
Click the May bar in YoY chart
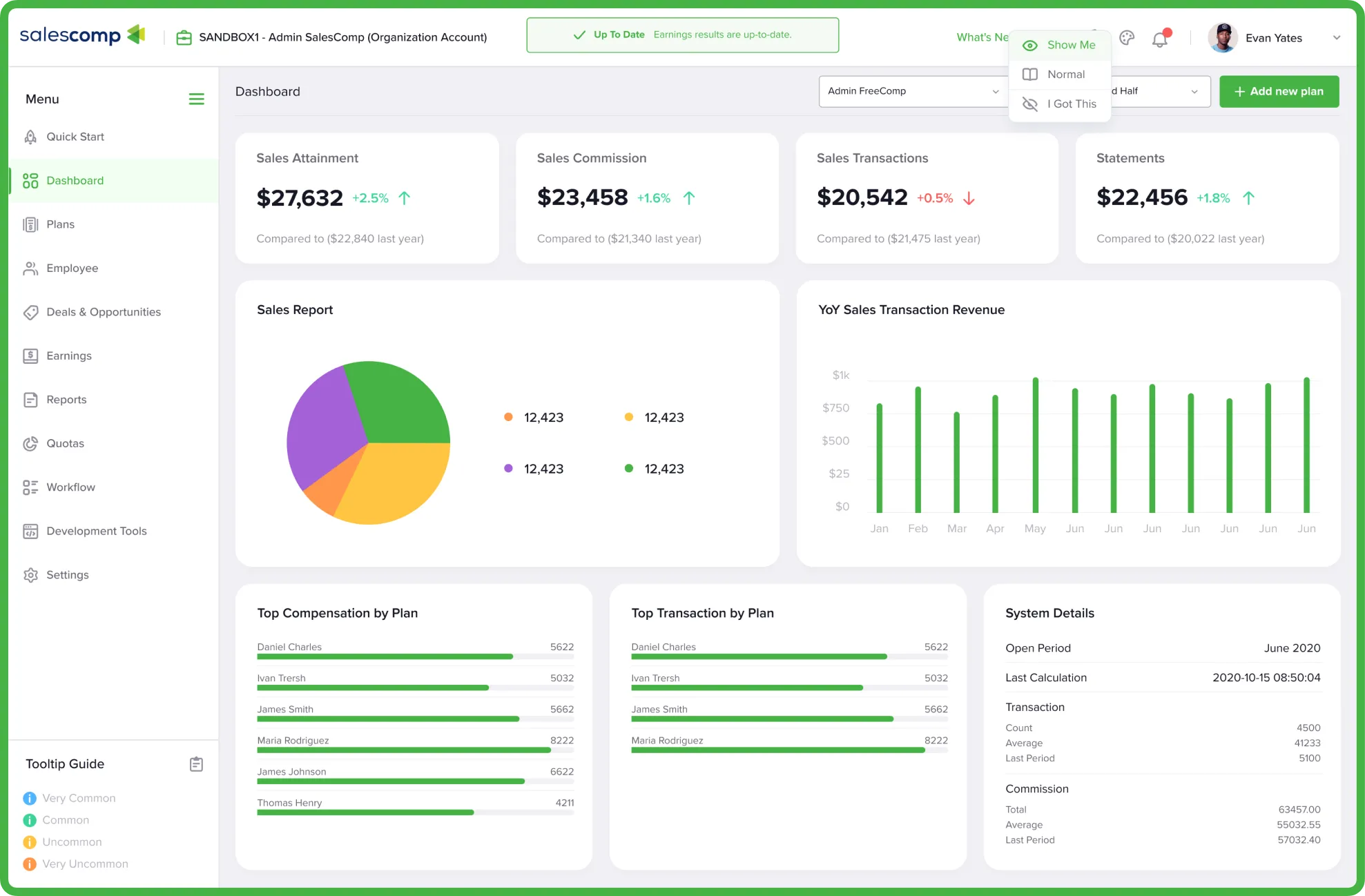coord(1035,445)
